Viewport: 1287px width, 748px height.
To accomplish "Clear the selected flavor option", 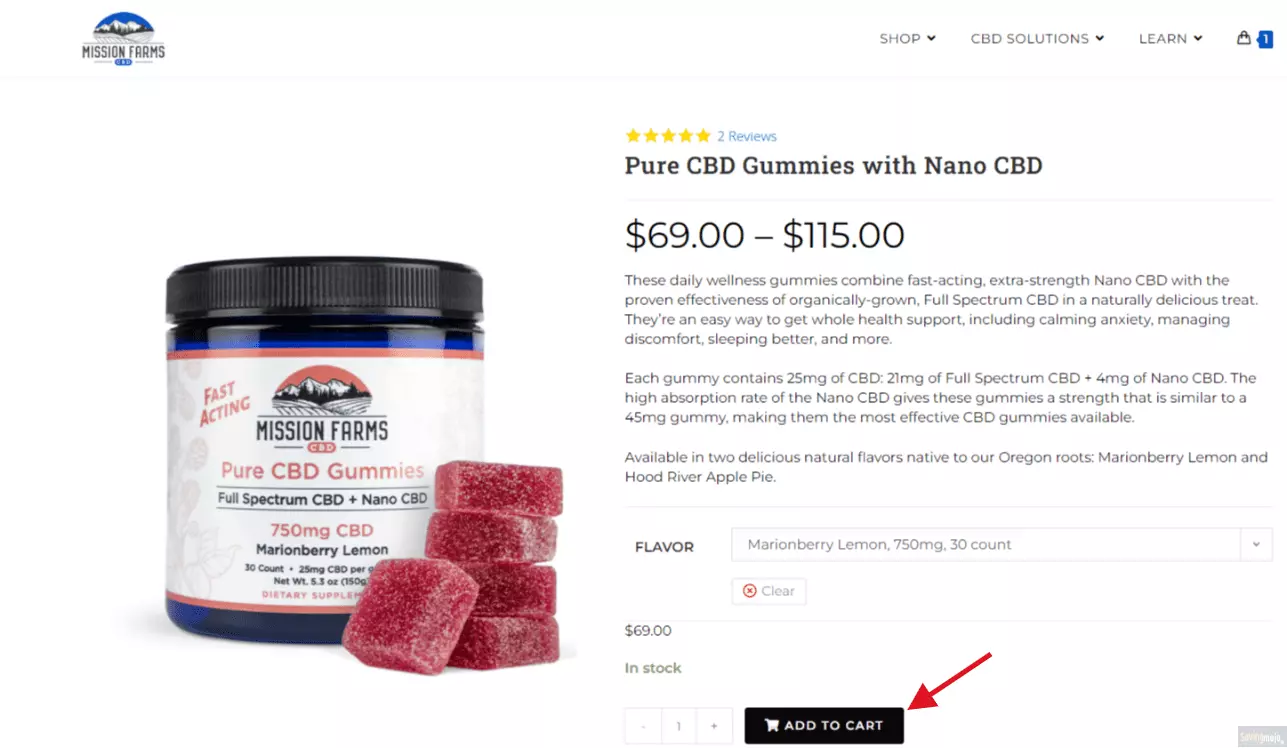I will [768, 591].
